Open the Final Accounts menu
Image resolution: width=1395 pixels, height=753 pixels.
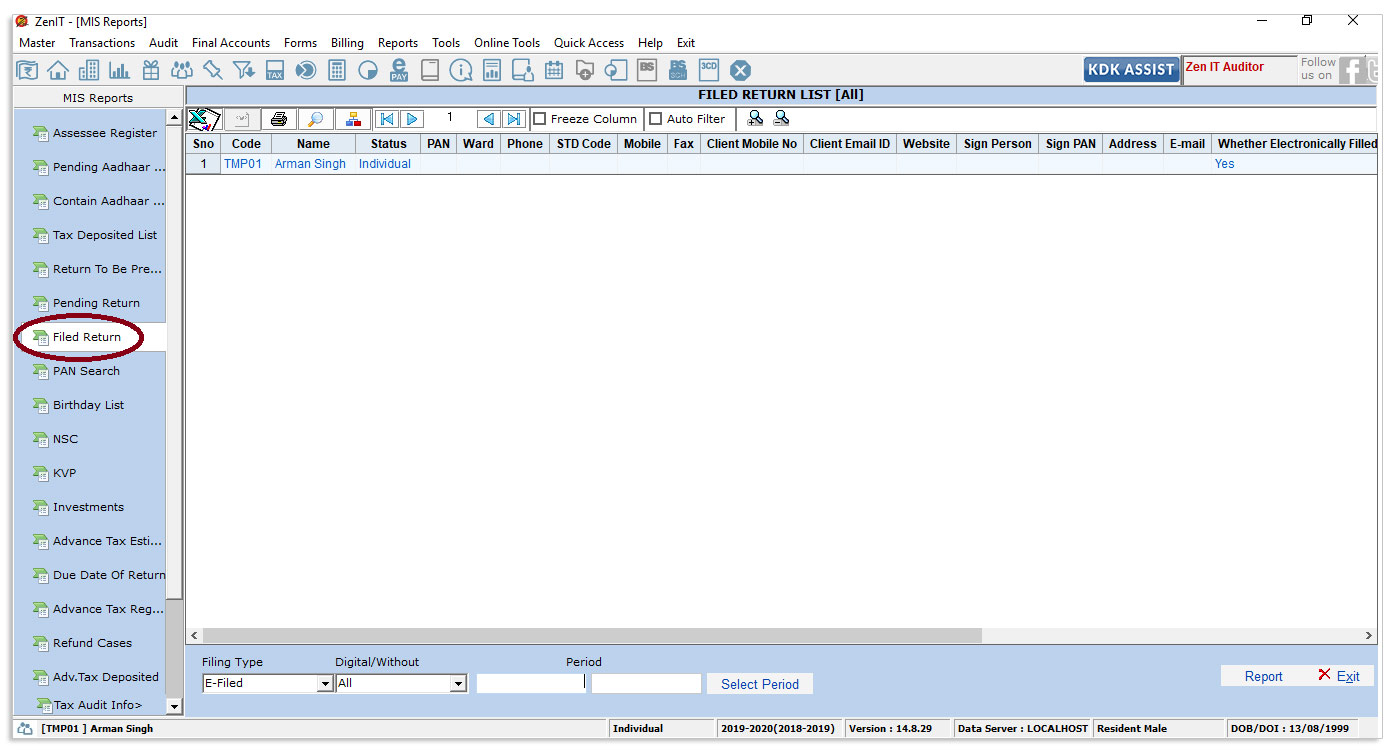point(231,43)
